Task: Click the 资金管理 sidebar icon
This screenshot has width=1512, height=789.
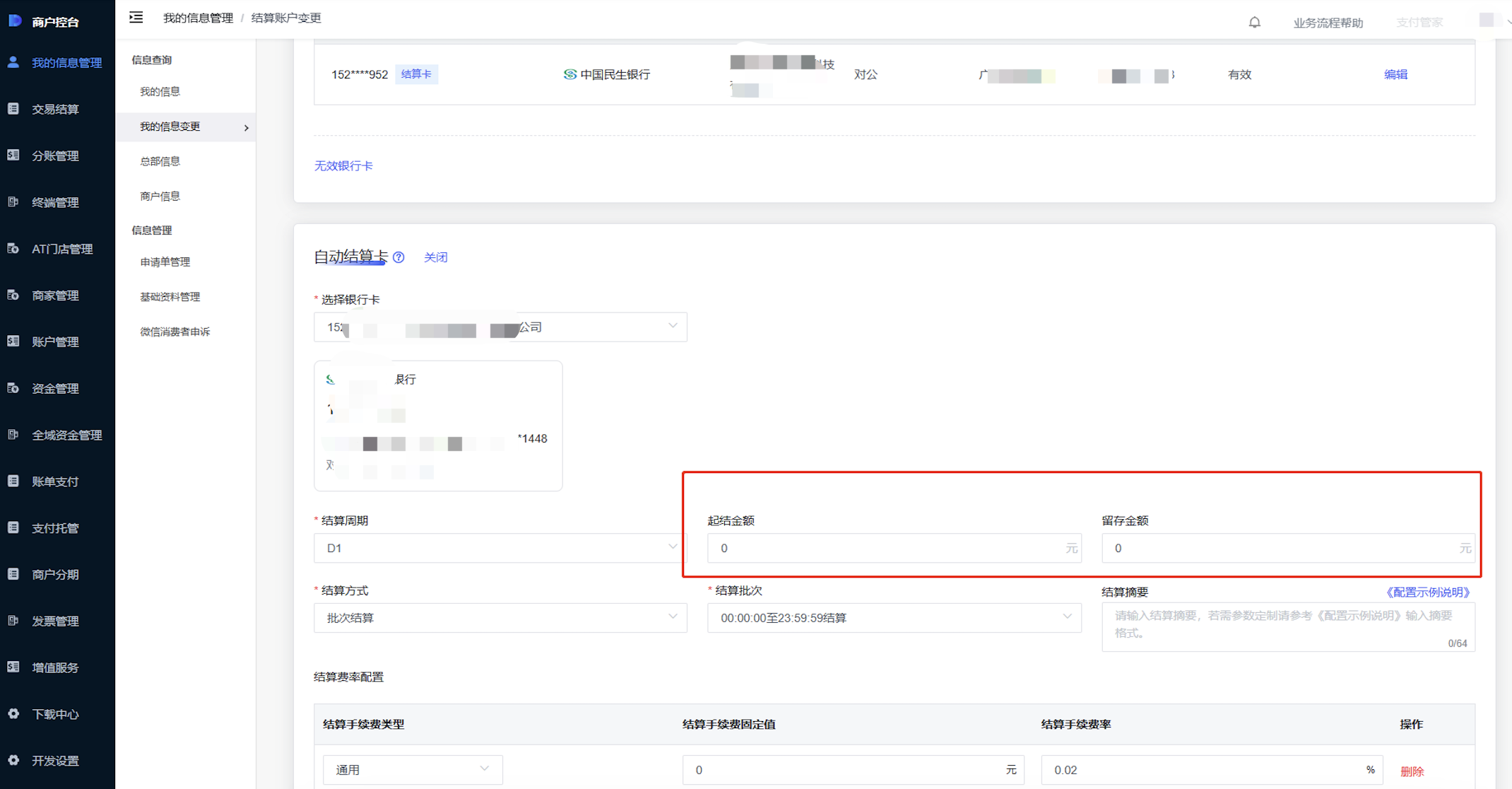Action: tap(13, 388)
